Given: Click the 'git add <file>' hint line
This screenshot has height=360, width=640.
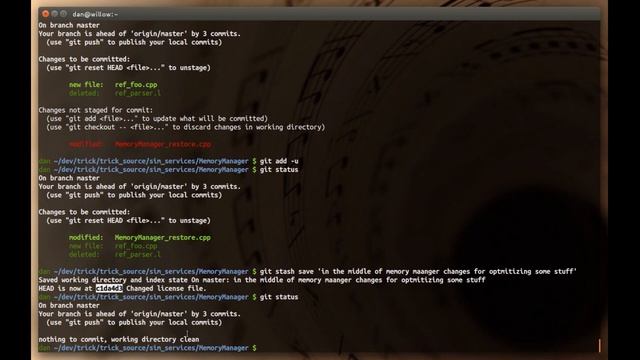Looking at the screenshot, I should (157, 118).
